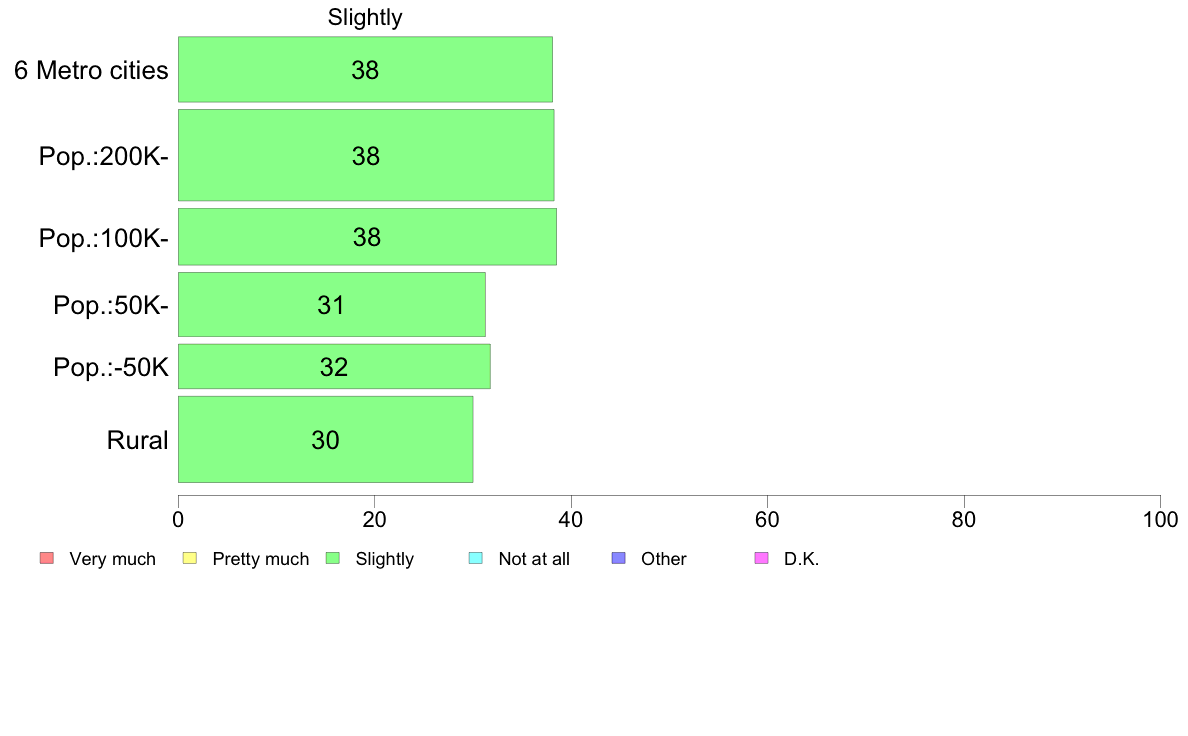Select the Pop.:100K- bar

click(367, 236)
